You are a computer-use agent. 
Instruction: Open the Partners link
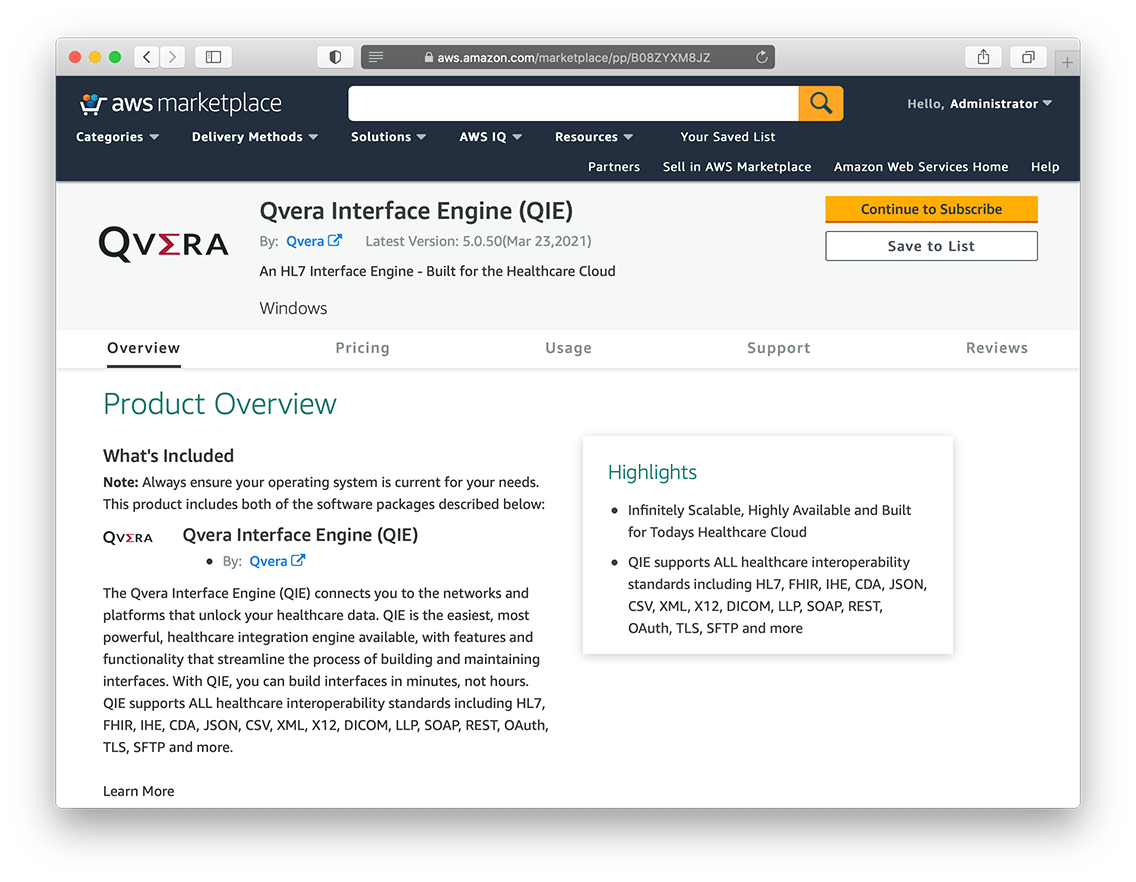614,167
